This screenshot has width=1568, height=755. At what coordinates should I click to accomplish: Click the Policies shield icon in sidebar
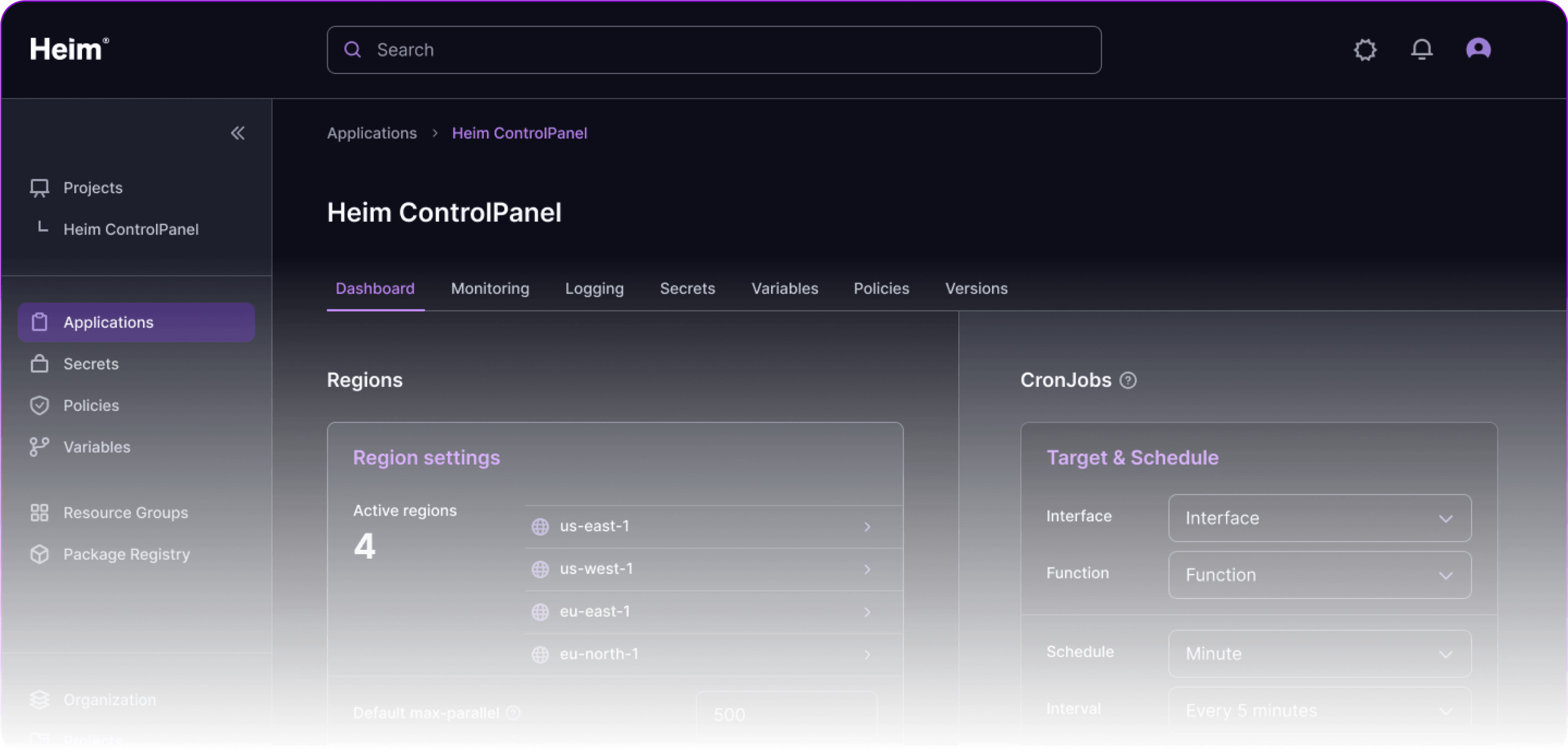[40, 405]
